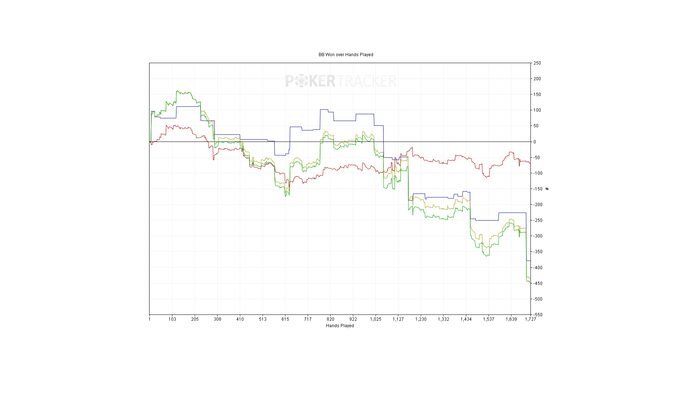Image resolution: width=700 pixels, height=394 pixels.
Task: Pick the 1,434 x-axis tick label
Action: pos(466,319)
